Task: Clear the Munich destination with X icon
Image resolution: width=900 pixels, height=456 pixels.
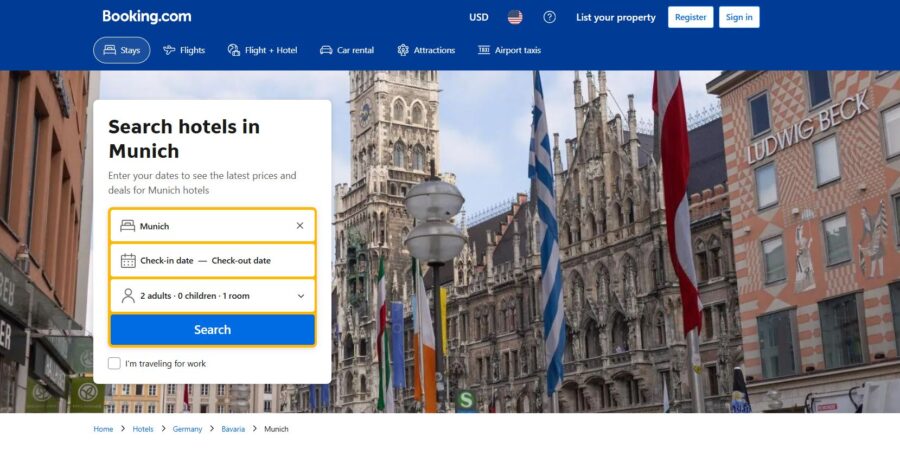Action: click(x=299, y=226)
